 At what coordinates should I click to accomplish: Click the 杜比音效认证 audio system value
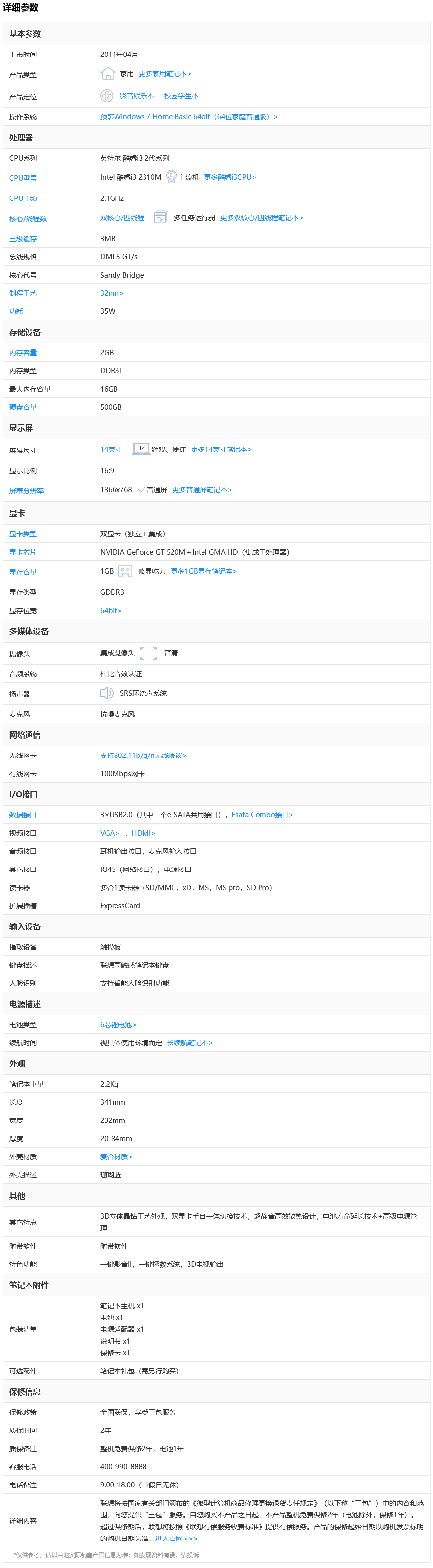click(x=120, y=674)
